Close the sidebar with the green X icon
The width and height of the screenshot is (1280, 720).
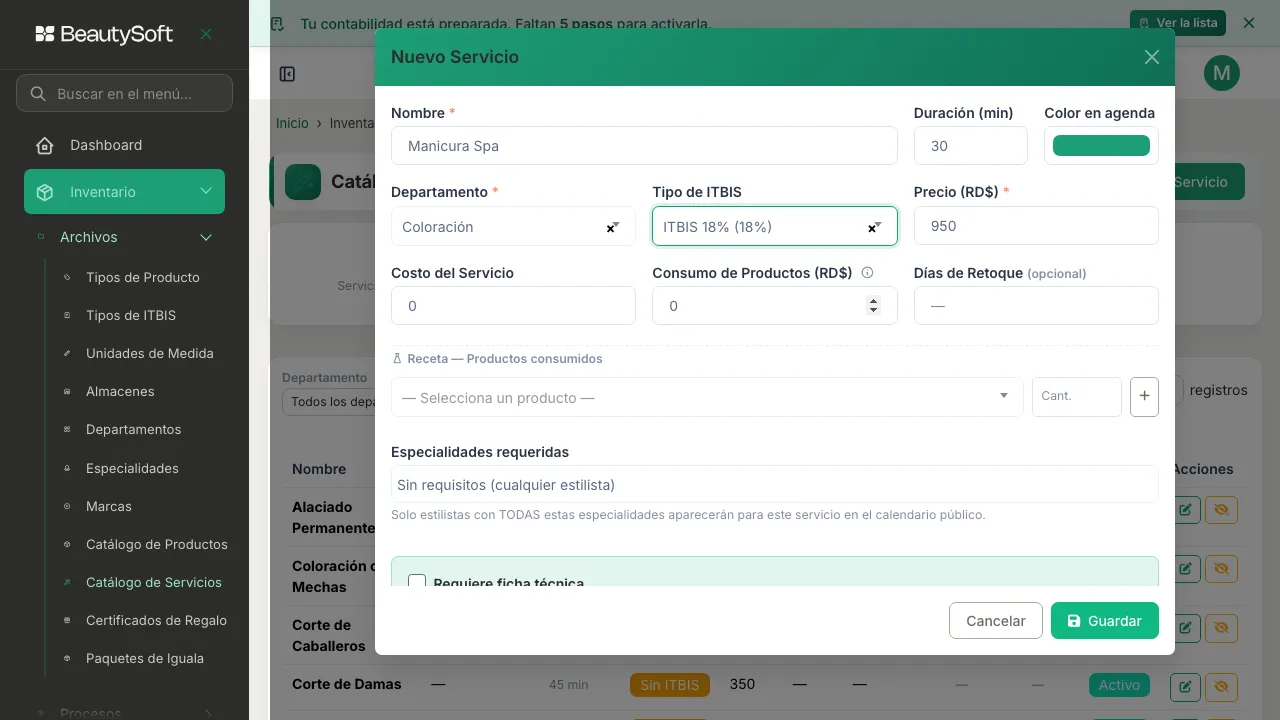click(206, 34)
